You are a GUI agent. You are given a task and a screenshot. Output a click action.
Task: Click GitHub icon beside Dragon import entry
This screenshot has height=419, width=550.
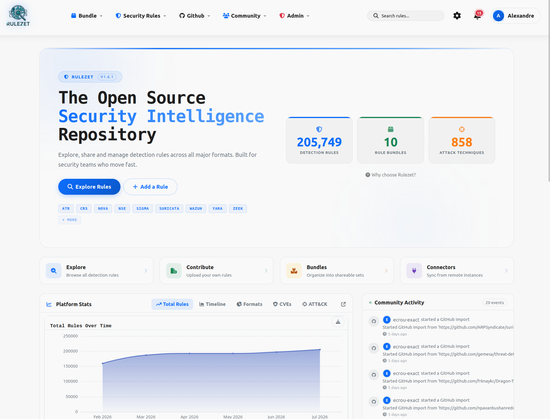point(374,375)
